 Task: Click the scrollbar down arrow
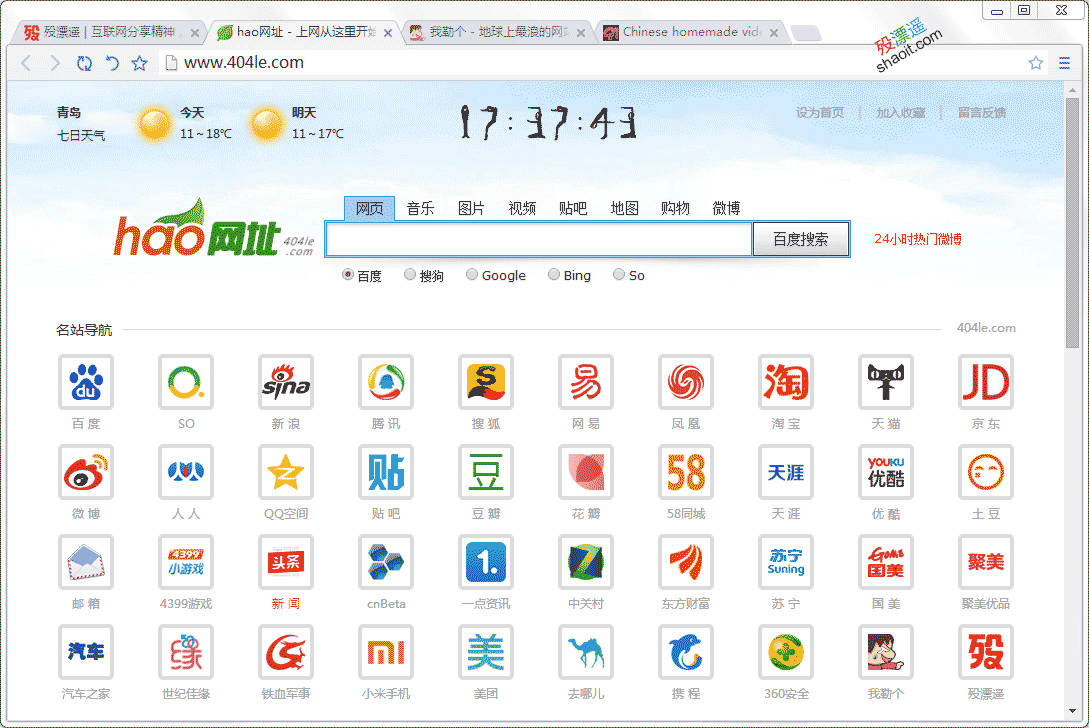[x=1072, y=711]
